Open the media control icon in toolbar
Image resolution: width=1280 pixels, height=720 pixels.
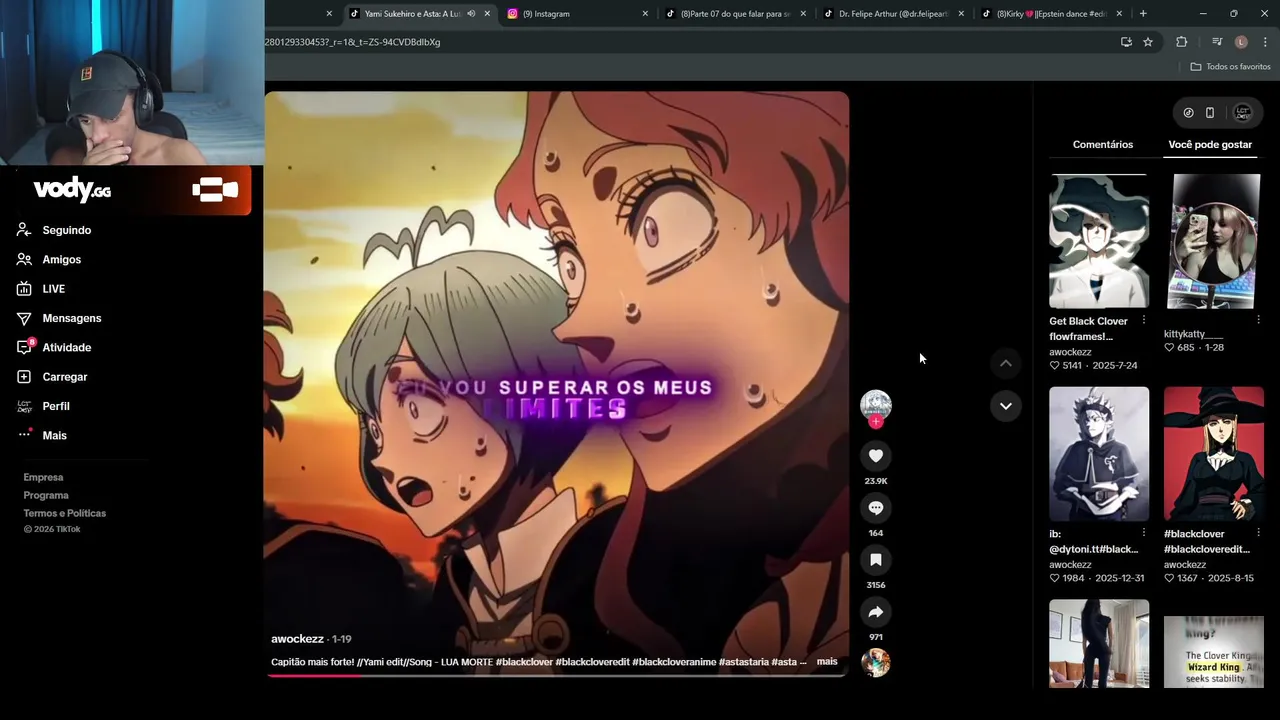click(1217, 42)
